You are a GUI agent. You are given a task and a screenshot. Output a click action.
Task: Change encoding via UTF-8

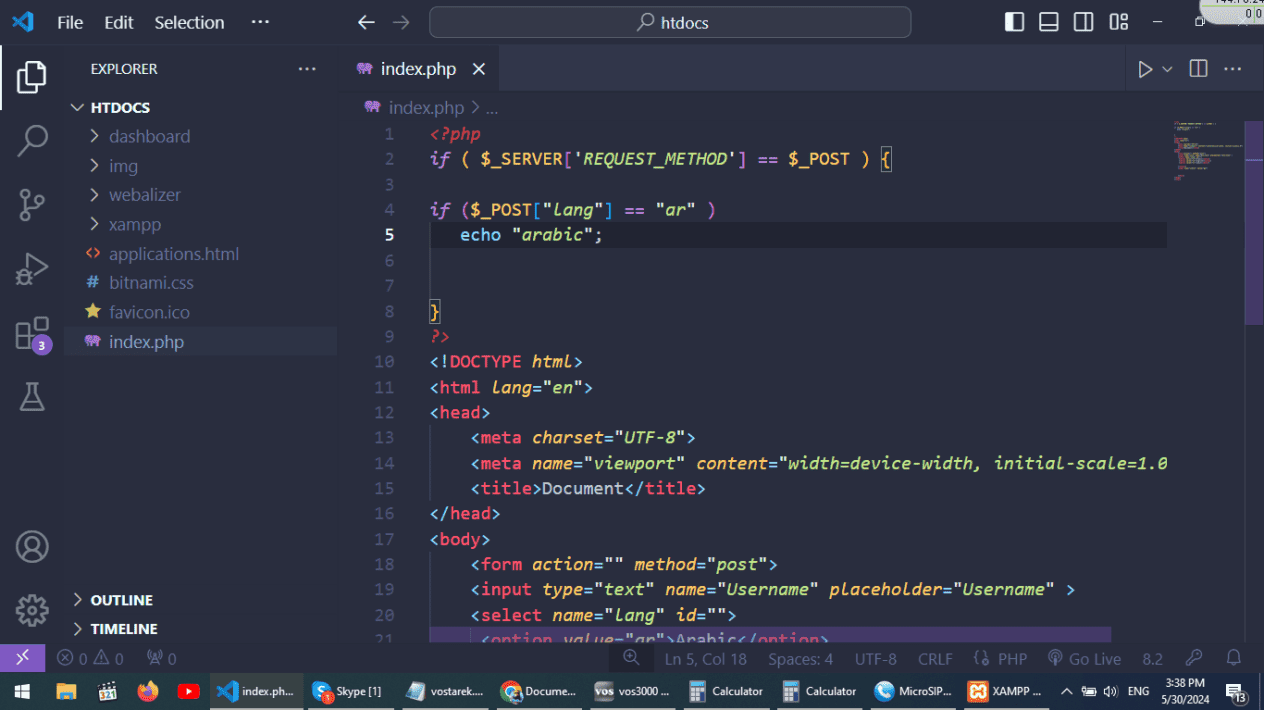tap(875, 659)
